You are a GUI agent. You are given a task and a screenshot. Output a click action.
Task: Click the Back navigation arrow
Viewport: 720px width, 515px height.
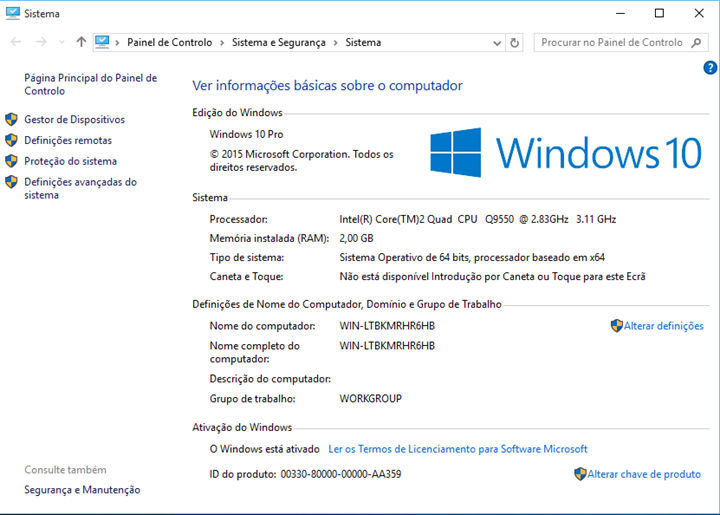pos(16,42)
